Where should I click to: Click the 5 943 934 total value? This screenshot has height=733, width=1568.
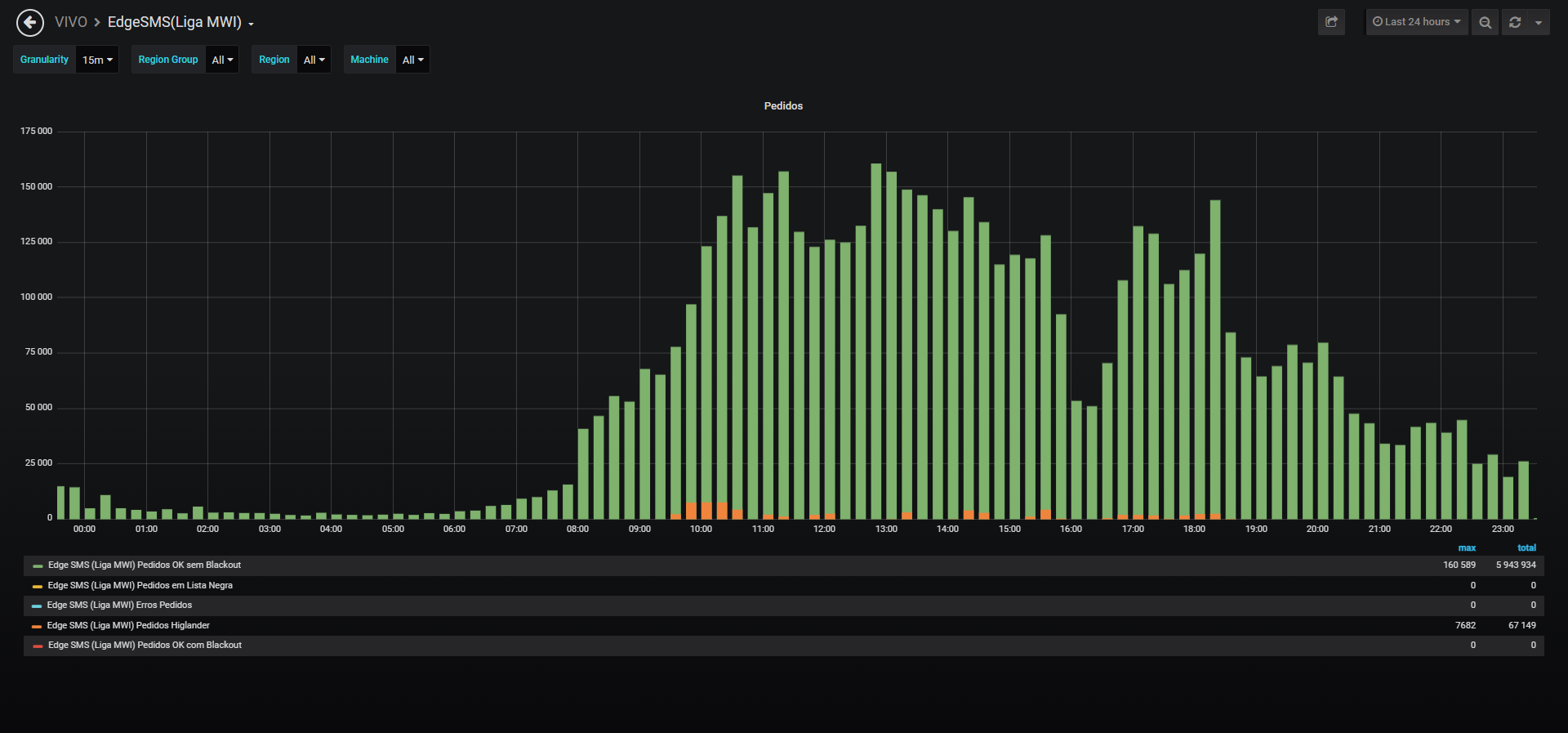pos(1516,565)
